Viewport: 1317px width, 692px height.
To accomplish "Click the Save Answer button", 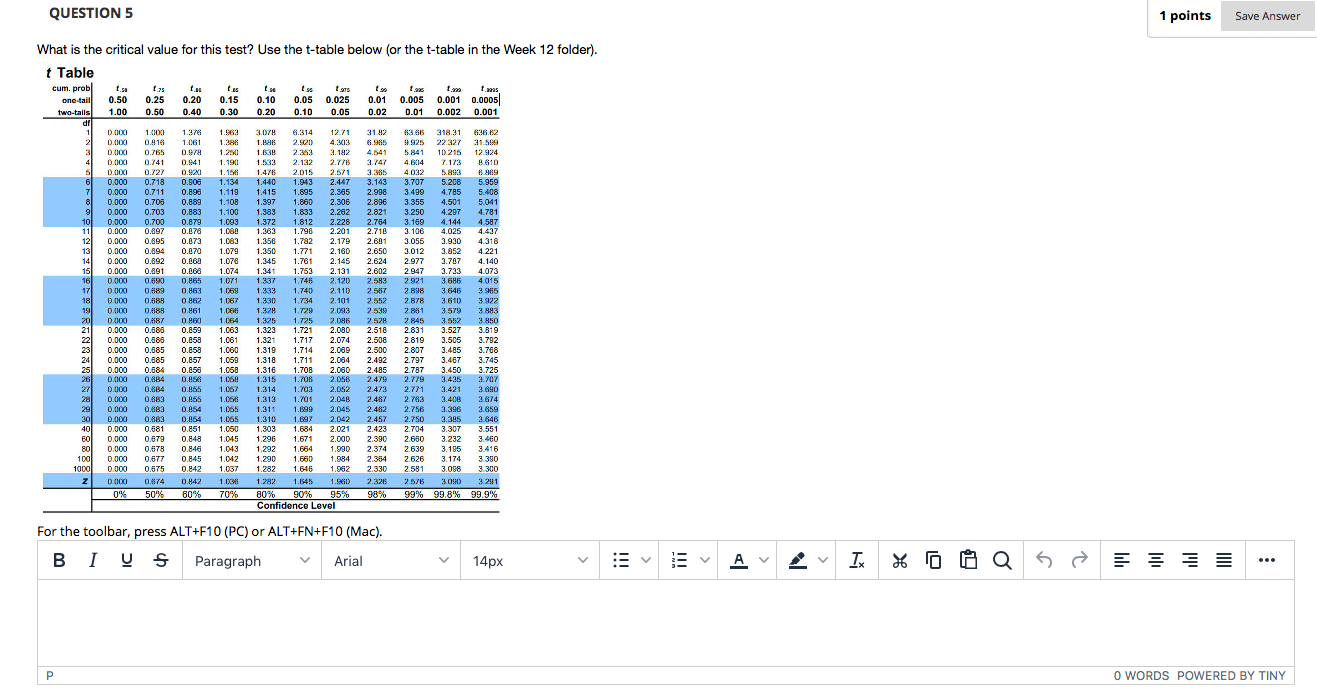I will (1268, 16).
